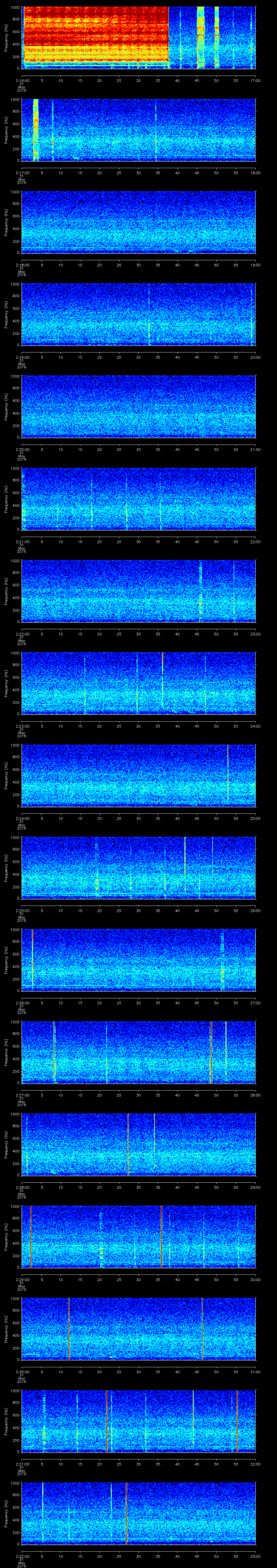Viewport: 277px width, 1568px height.
Task: Pick the spectrogram panel starting at 2:22:00
Action: click(139, 591)
